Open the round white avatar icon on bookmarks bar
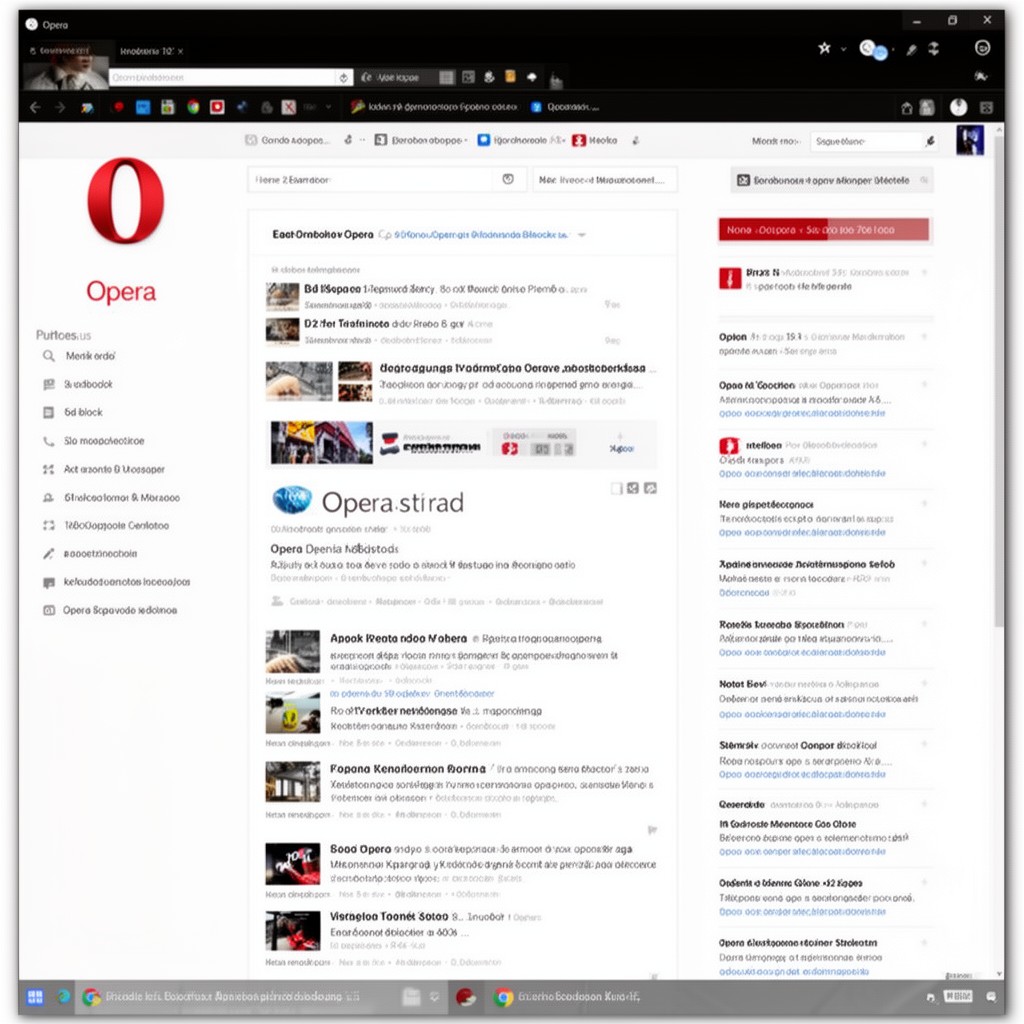Viewport: 1024px width, 1024px height. coord(958,107)
